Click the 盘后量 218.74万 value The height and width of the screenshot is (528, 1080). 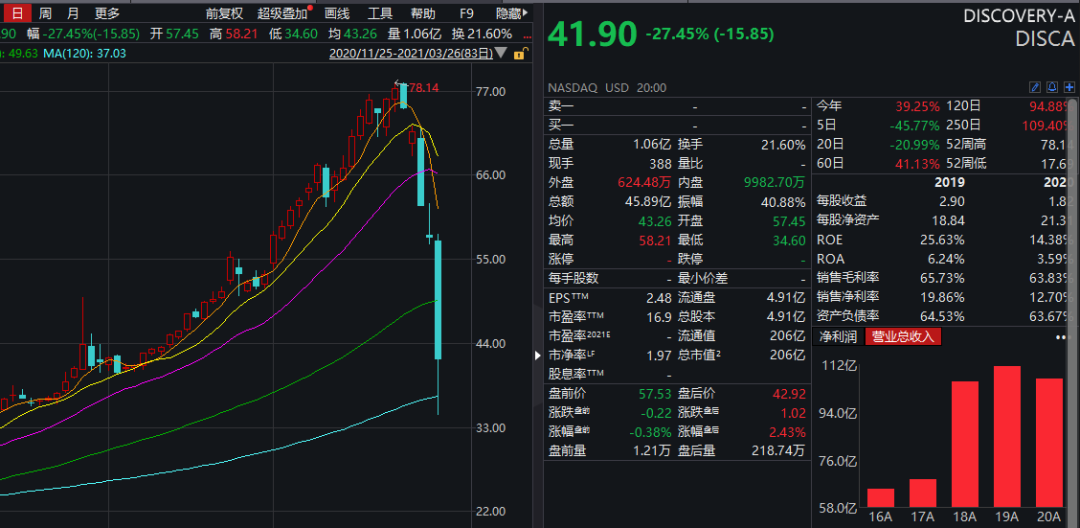(x=778, y=451)
